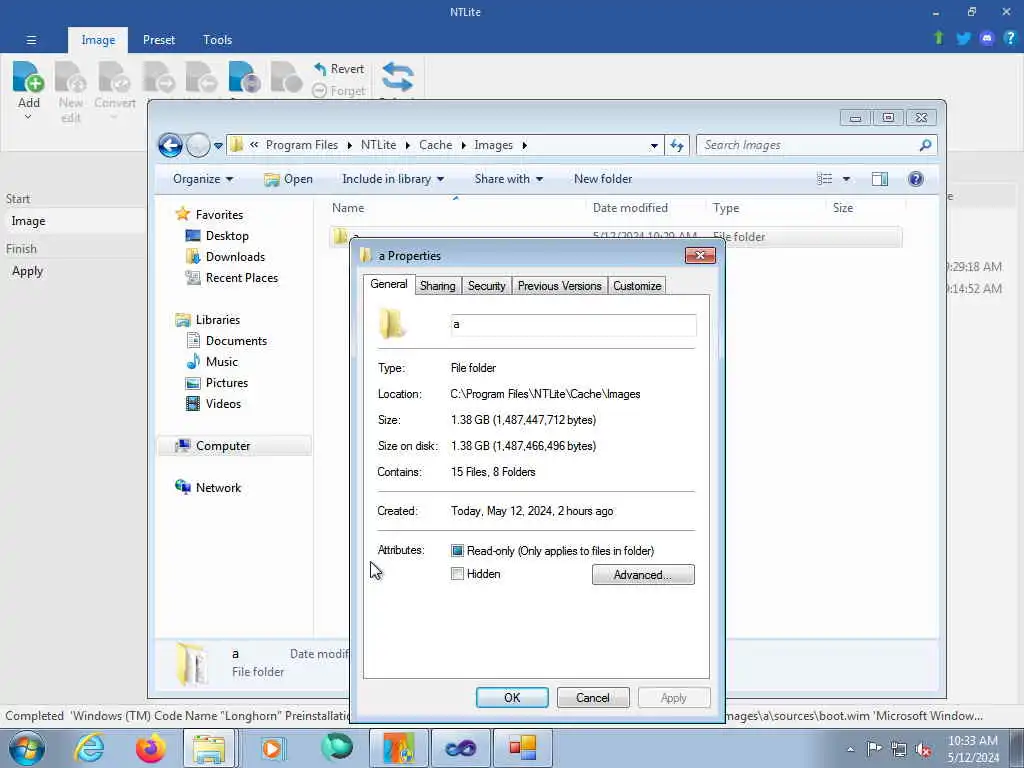Click the Add image icon in NTLite
1024x768 pixels.
coord(28,77)
